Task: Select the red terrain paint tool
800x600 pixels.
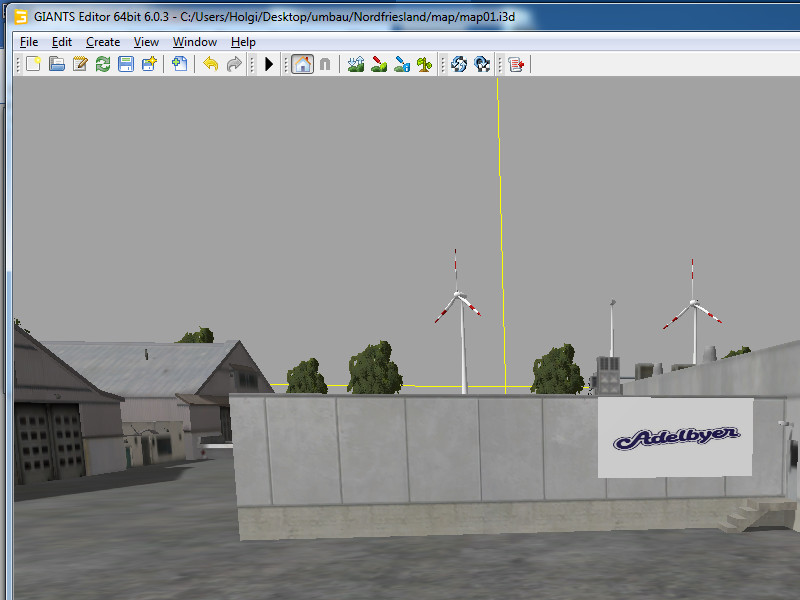Action: [379, 64]
